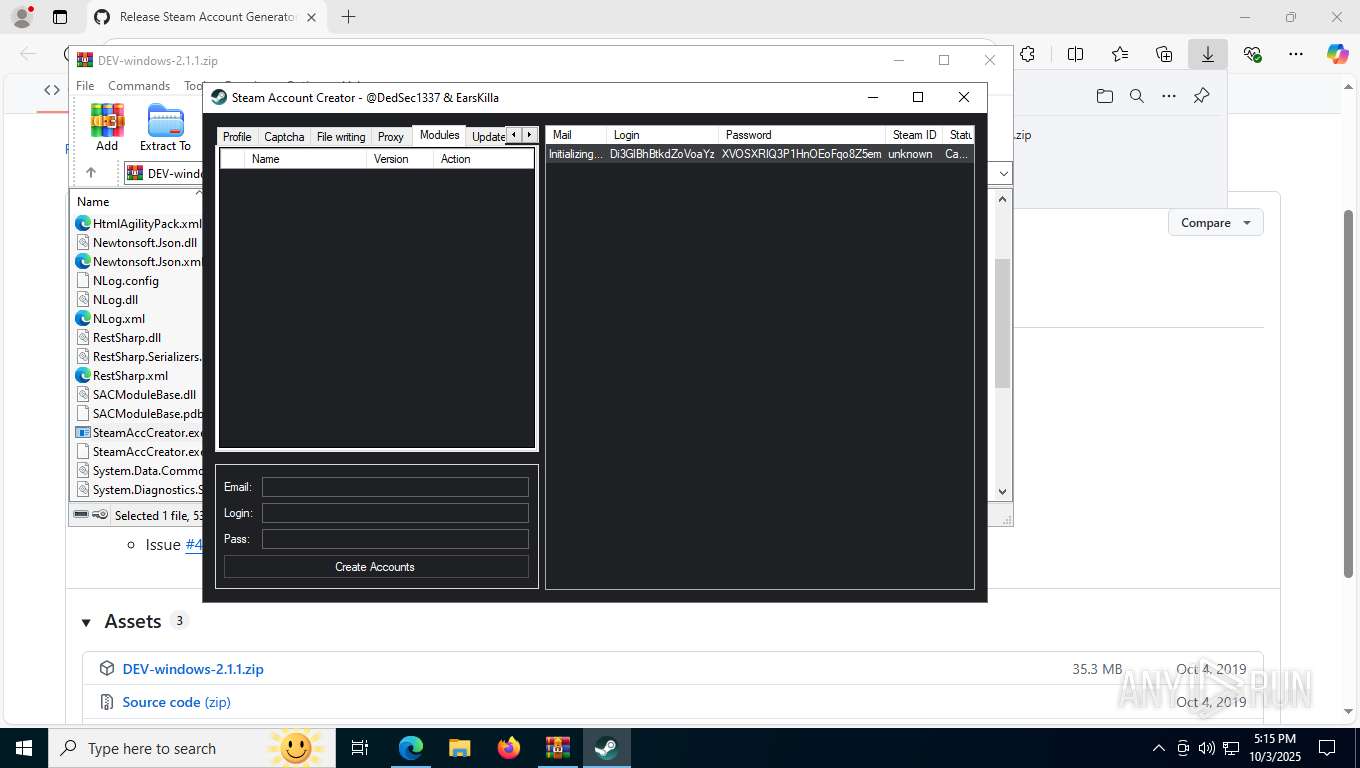Open Microsoft Edge from the taskbar
1360x768 pixels.
coord(411,748)
